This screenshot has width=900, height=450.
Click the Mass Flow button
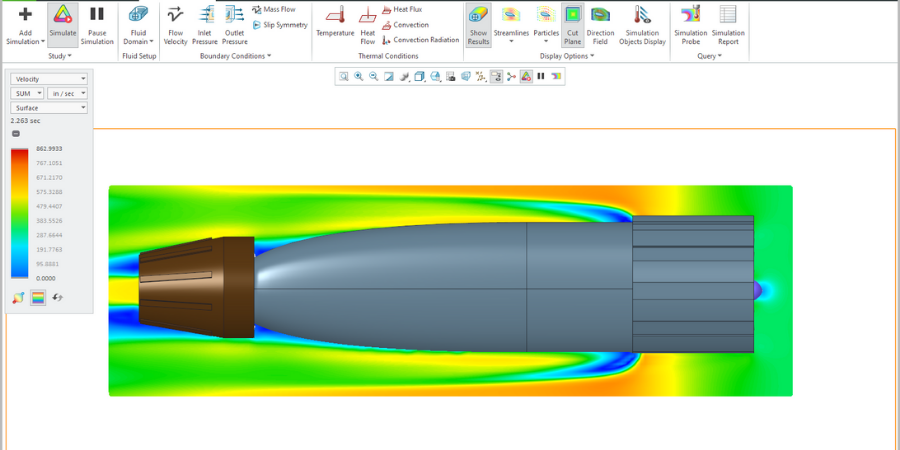click(x=273, y=10)
